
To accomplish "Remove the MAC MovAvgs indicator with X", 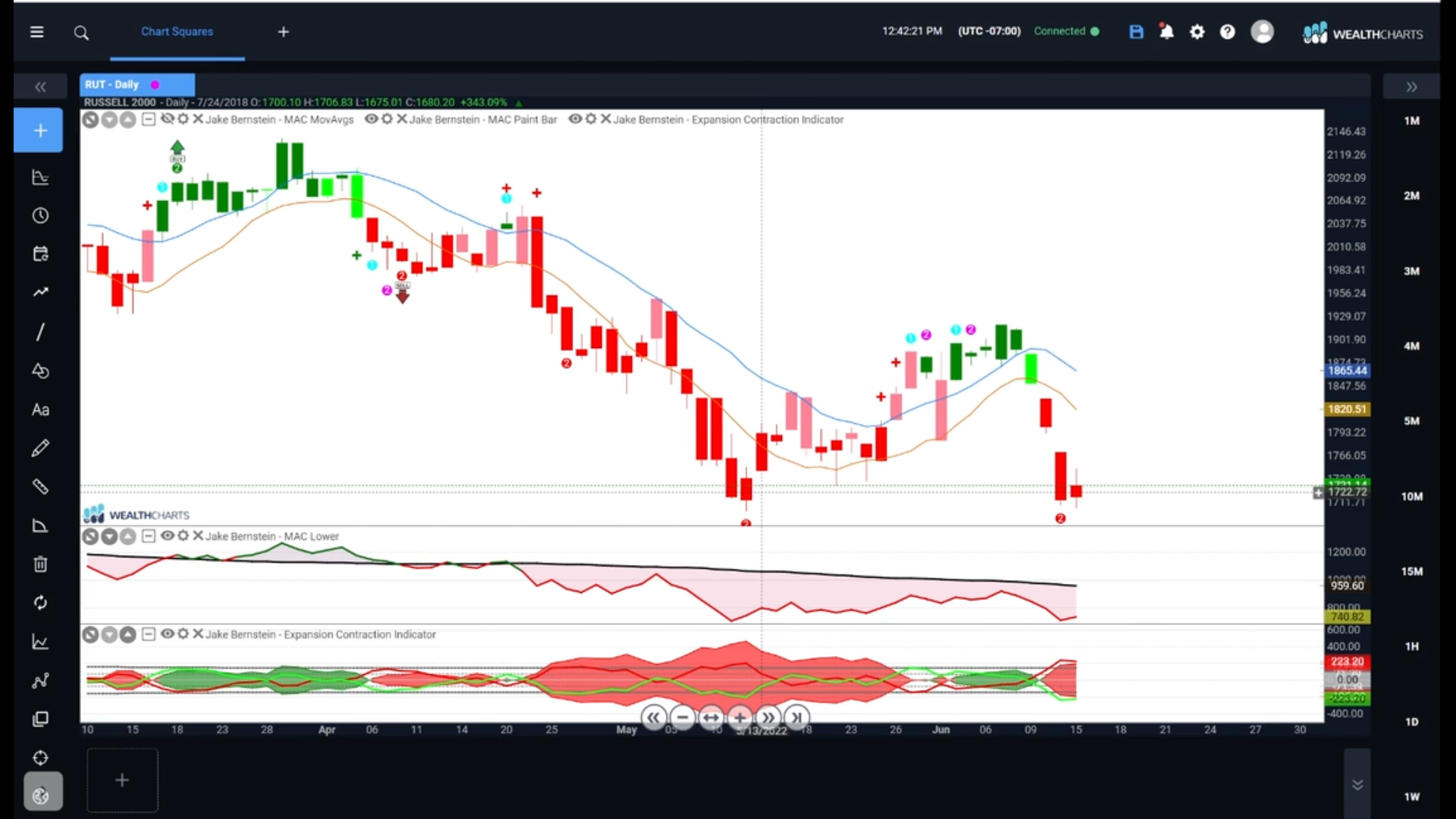I will [197, 119].
